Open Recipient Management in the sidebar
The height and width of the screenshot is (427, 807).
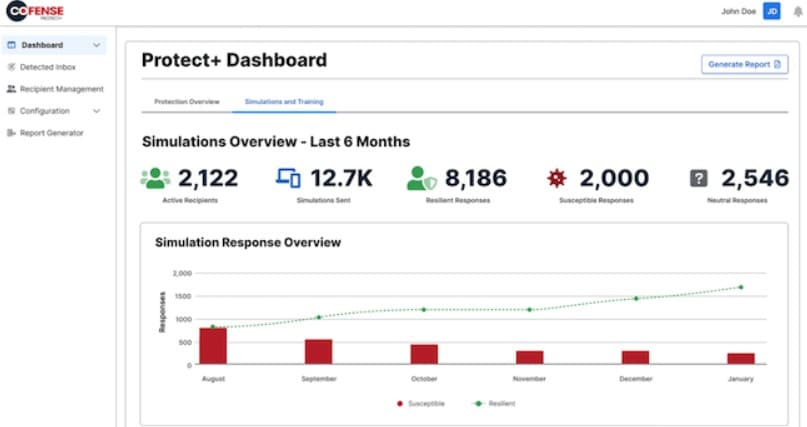(61, 89)
